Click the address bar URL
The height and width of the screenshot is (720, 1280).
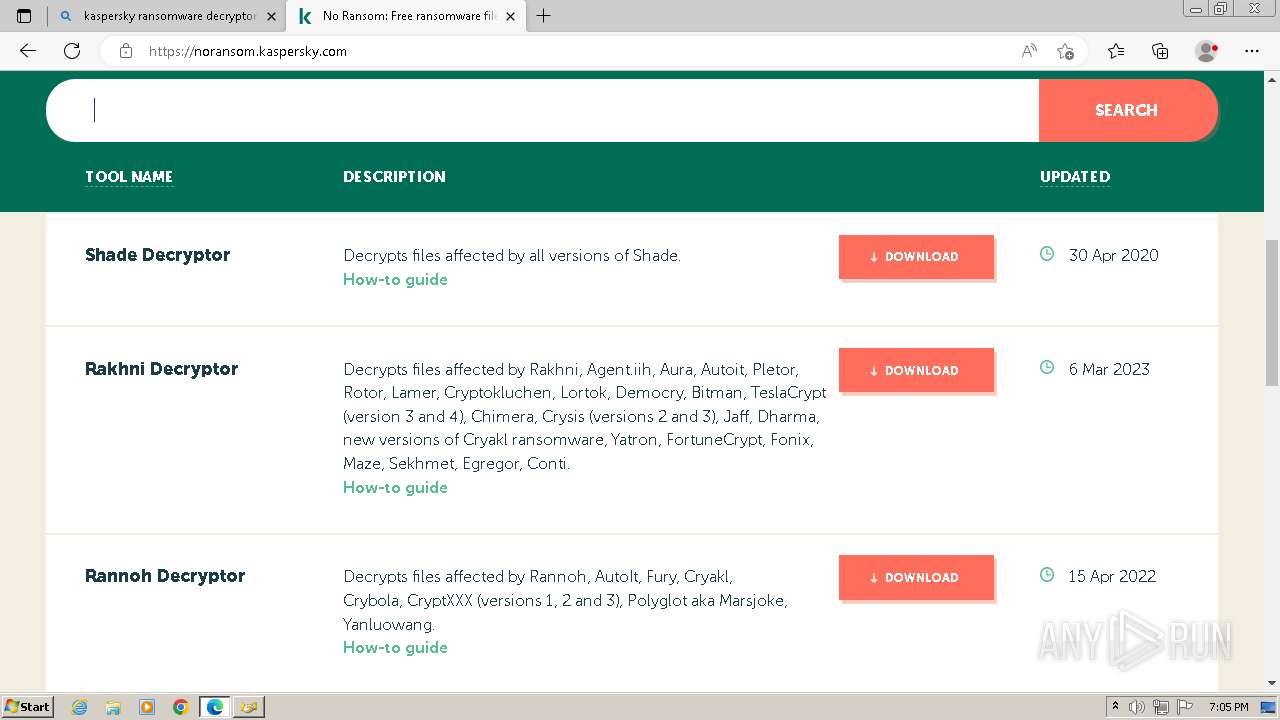(x=248, y=51)
